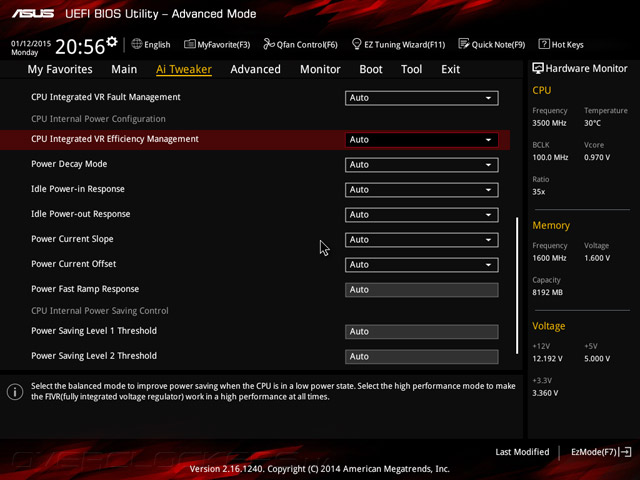
Task: Select the Idle Power-out Response label
Action: click(80, 214)
